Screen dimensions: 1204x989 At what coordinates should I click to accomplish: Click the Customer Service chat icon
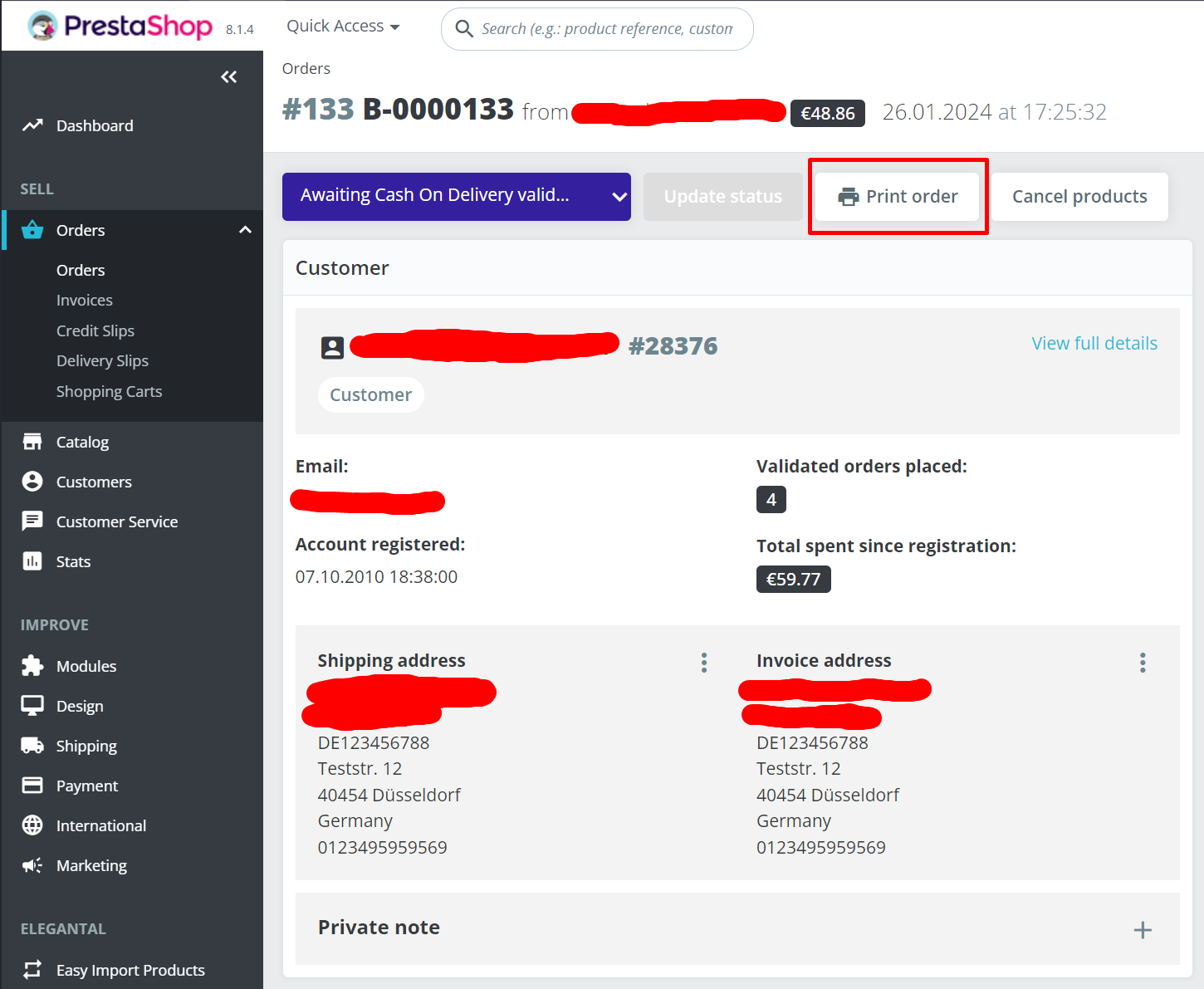pos(32,521)
